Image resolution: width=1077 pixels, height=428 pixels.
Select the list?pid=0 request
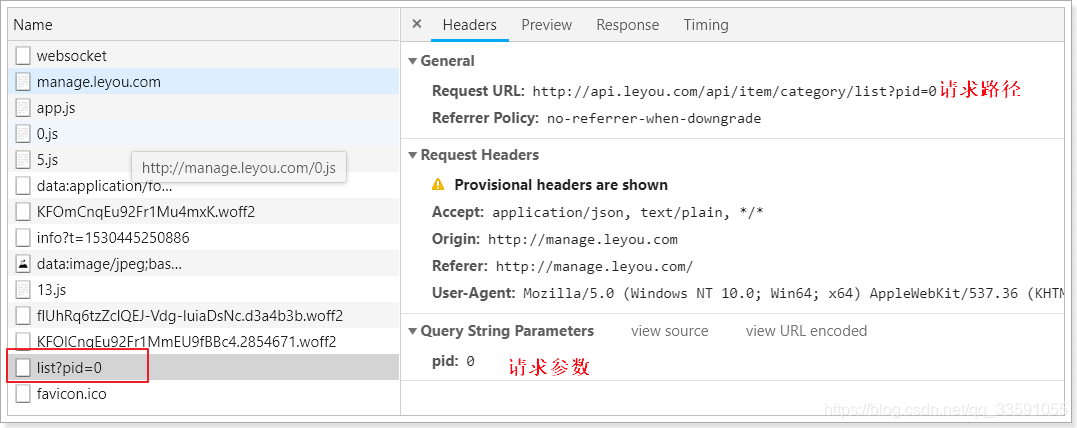(x=70, y=368)
